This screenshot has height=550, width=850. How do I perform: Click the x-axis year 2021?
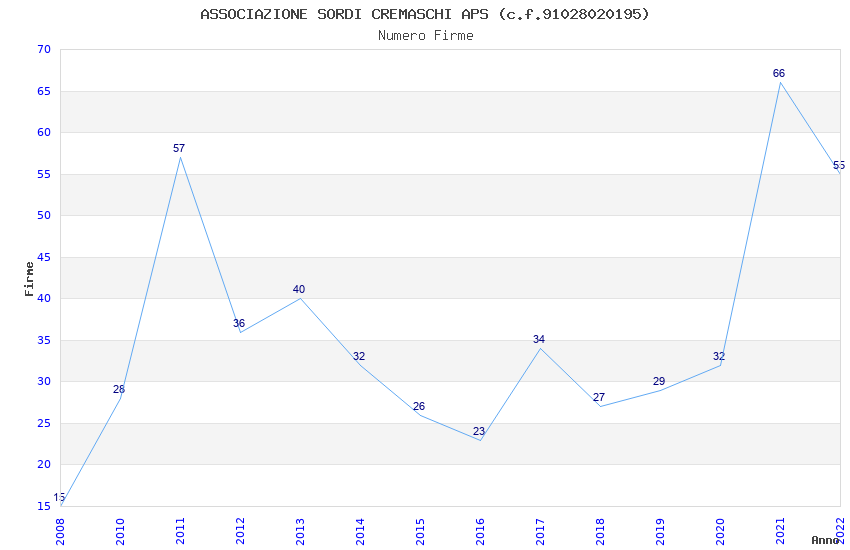coord(780,531)
